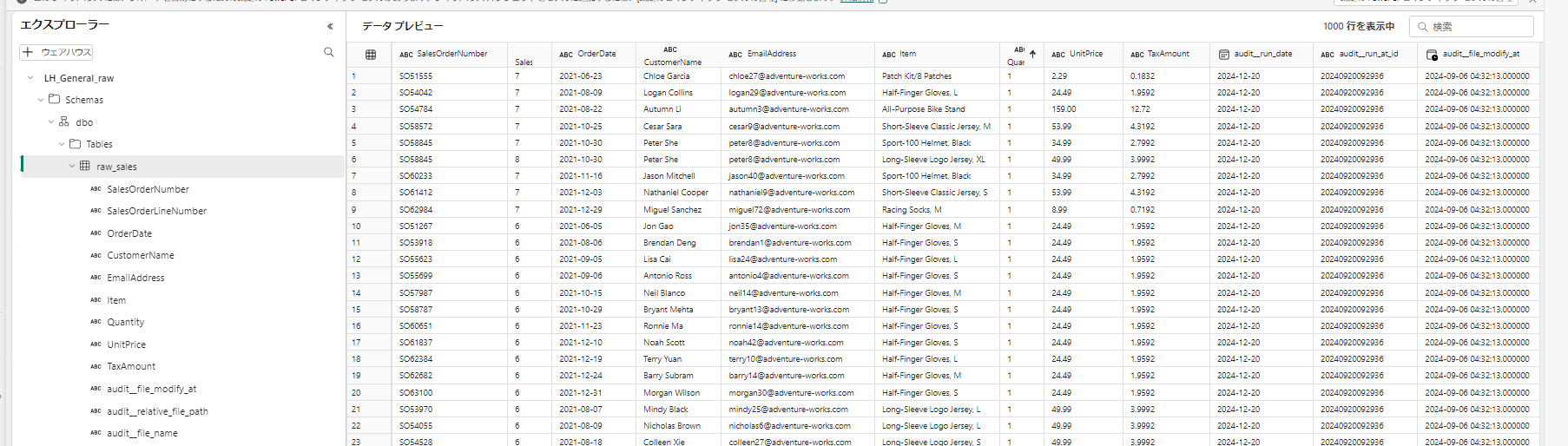Click cell Nathaniel Cooper
This screenshot has height=446, width=1568.
pos(676,193)
